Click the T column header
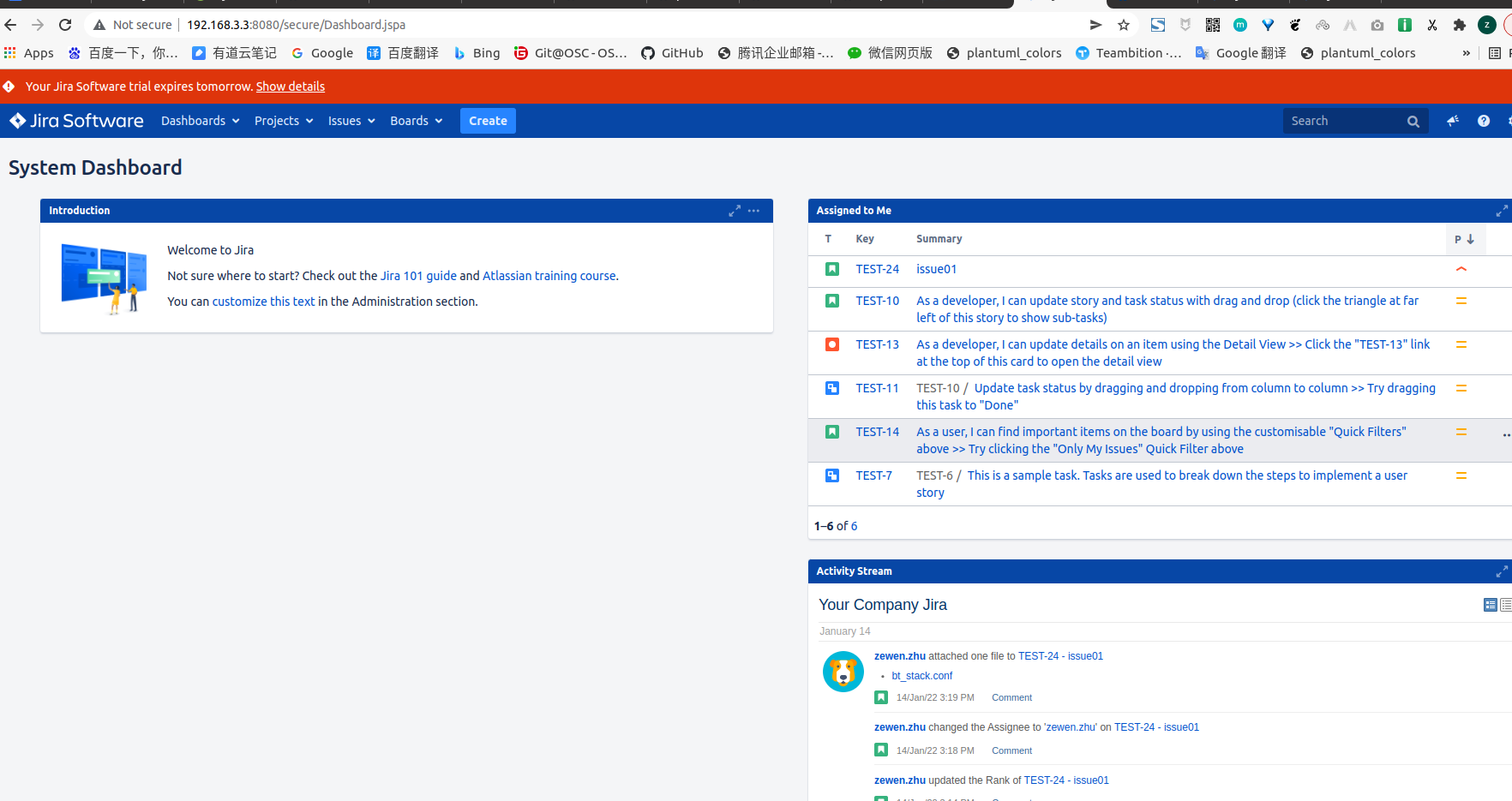1512x801 pixels. point(829,239)
